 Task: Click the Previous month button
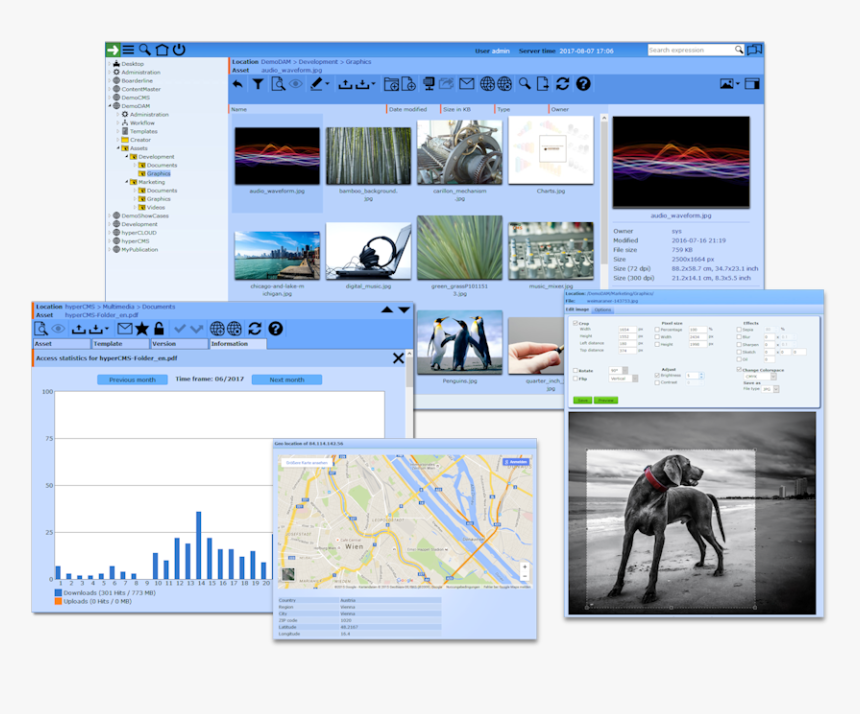132,379
